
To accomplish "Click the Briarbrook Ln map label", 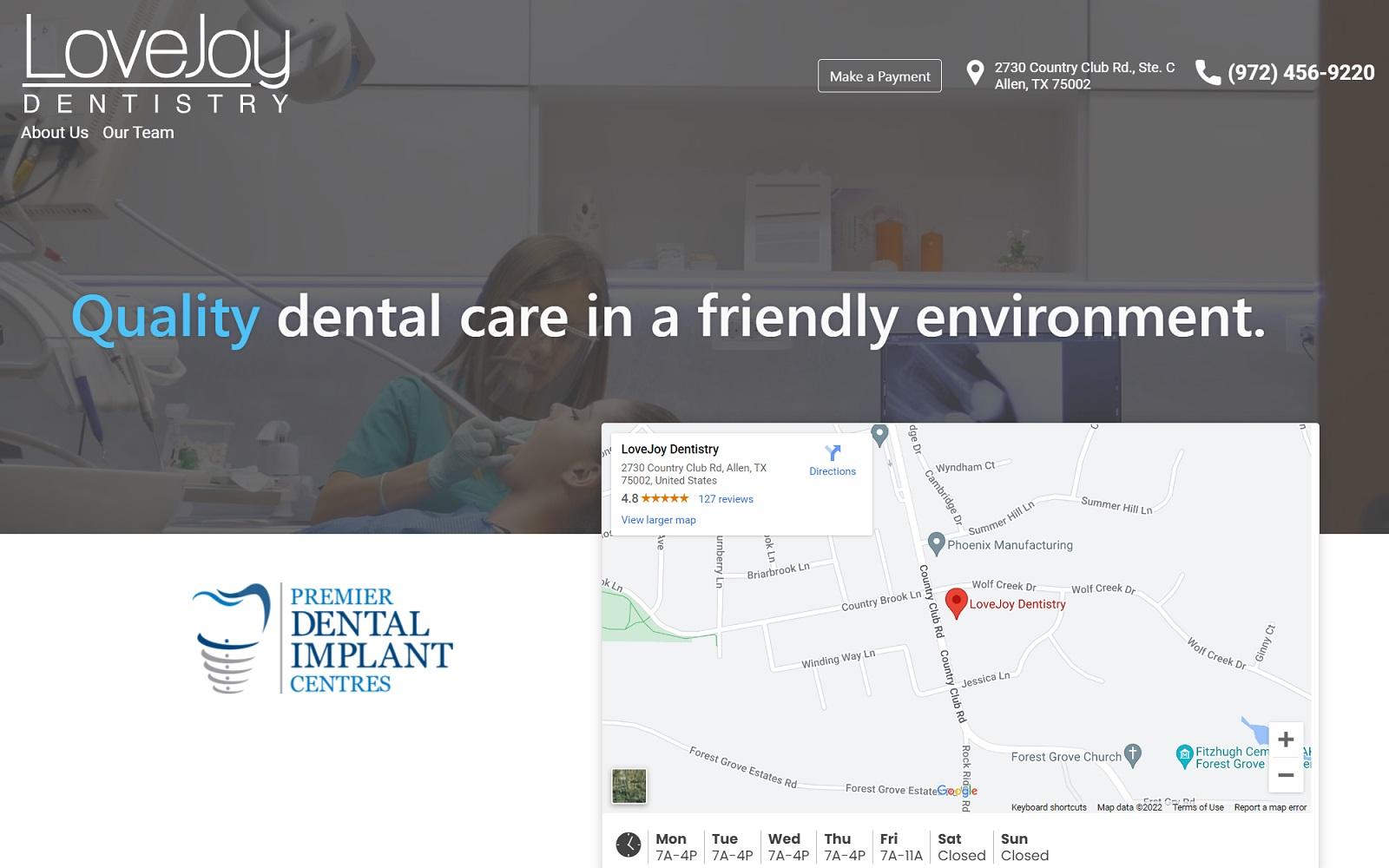I will coord(778,570).
